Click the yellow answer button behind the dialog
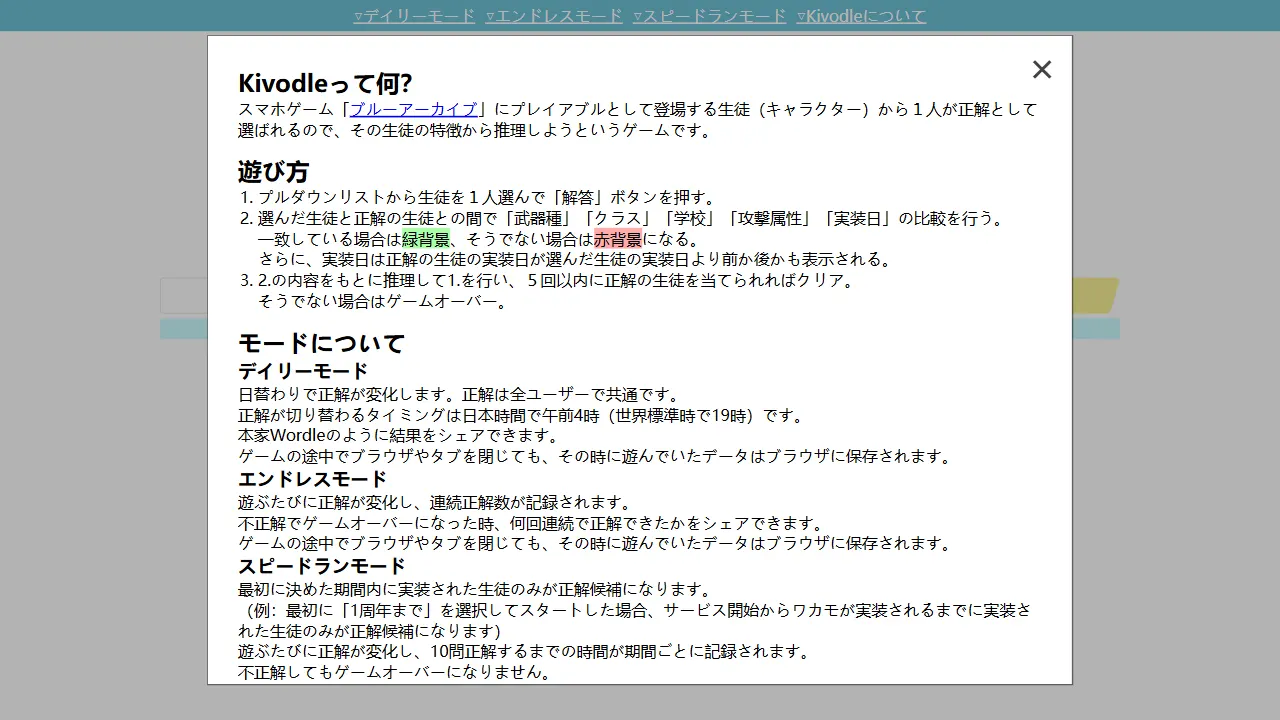Image resolution: width=1280 pixels, height=720 pixels. tap(1096, 296)
